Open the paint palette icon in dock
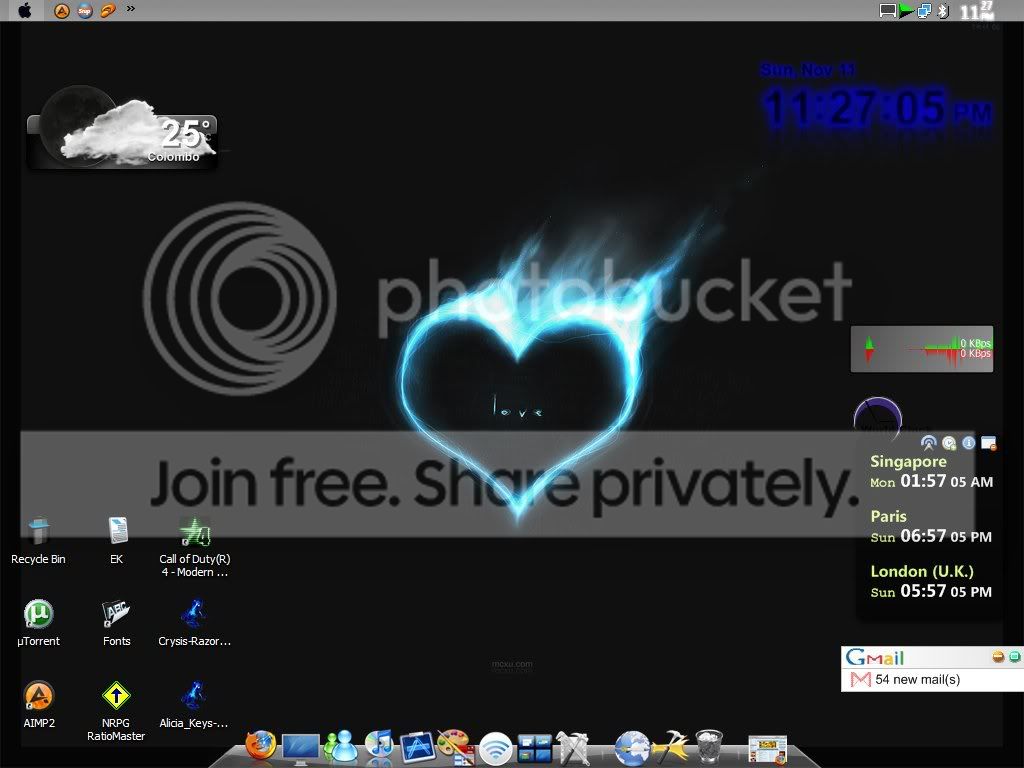 456,747
